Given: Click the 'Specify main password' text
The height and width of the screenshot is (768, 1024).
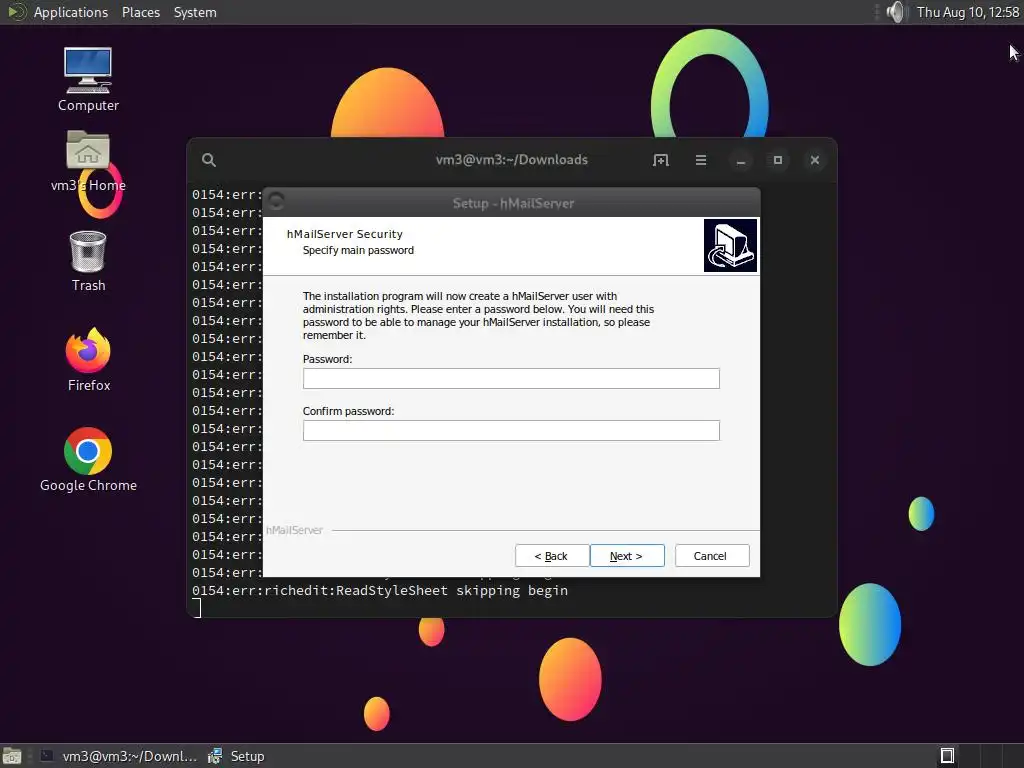Looking at the screenshot, I should pos(359,250).
